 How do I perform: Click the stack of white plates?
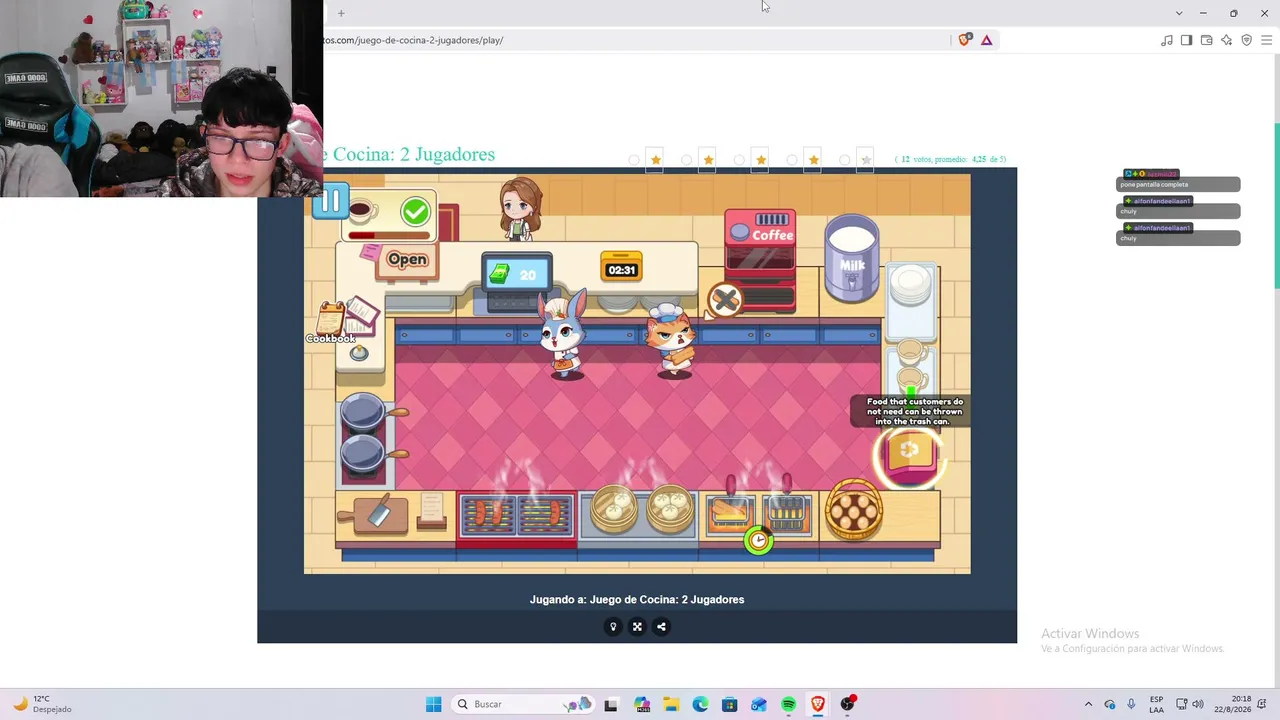click(911, 286)
